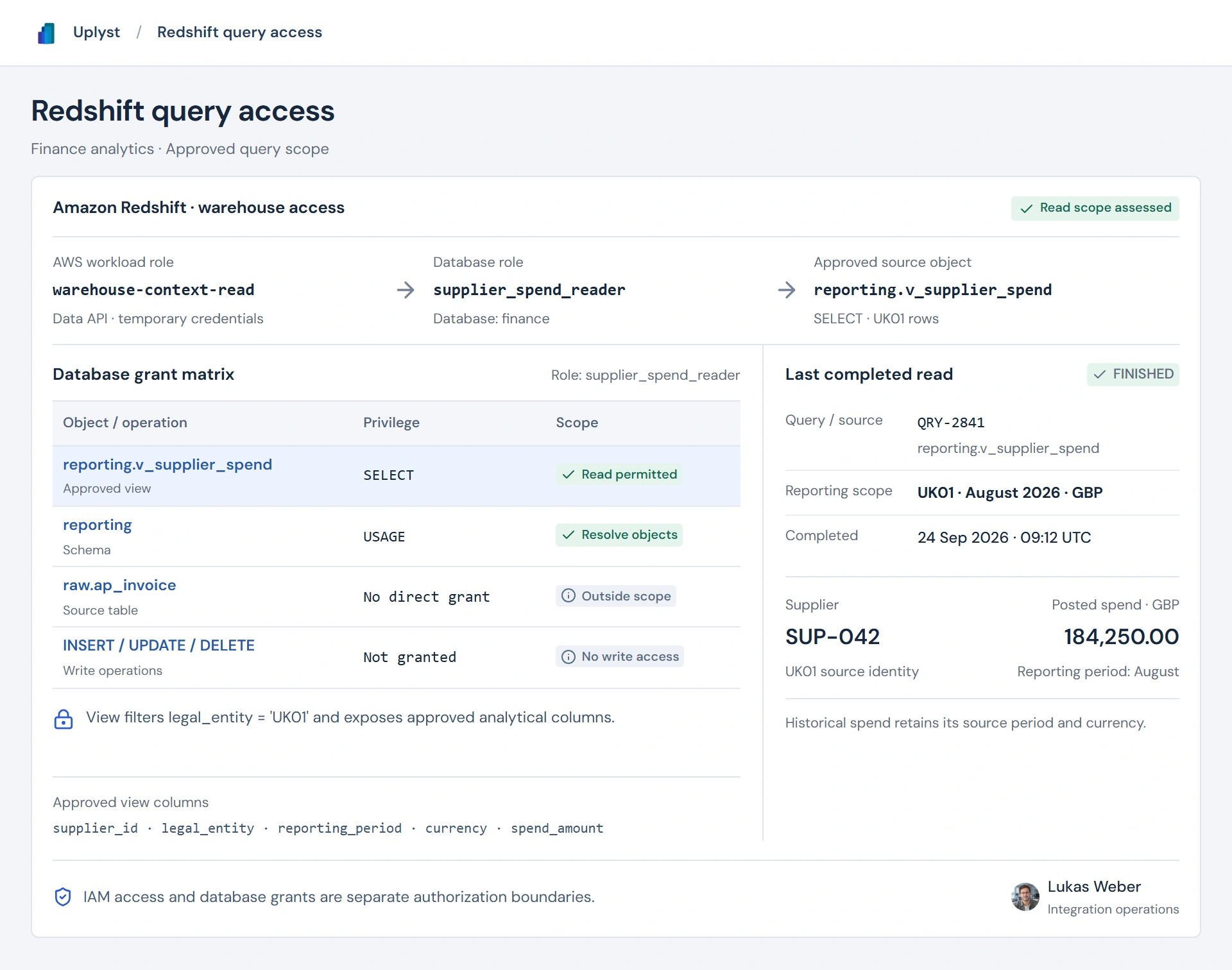Click the FINISHED status label
The image size is (1232, 970).
pos(1143,374)
